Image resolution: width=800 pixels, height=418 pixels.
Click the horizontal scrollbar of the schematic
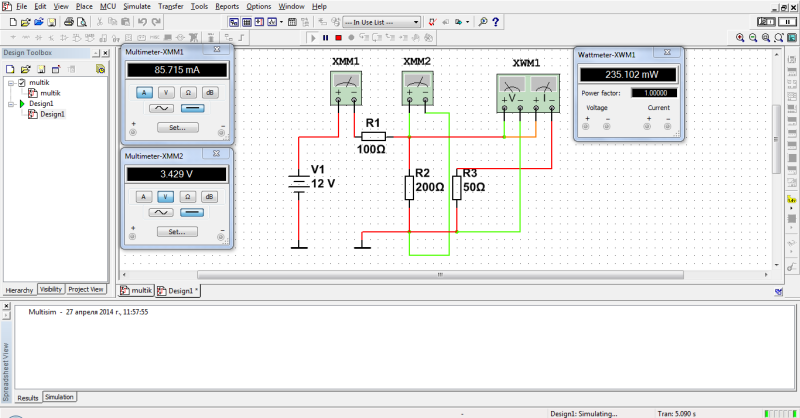440,275
